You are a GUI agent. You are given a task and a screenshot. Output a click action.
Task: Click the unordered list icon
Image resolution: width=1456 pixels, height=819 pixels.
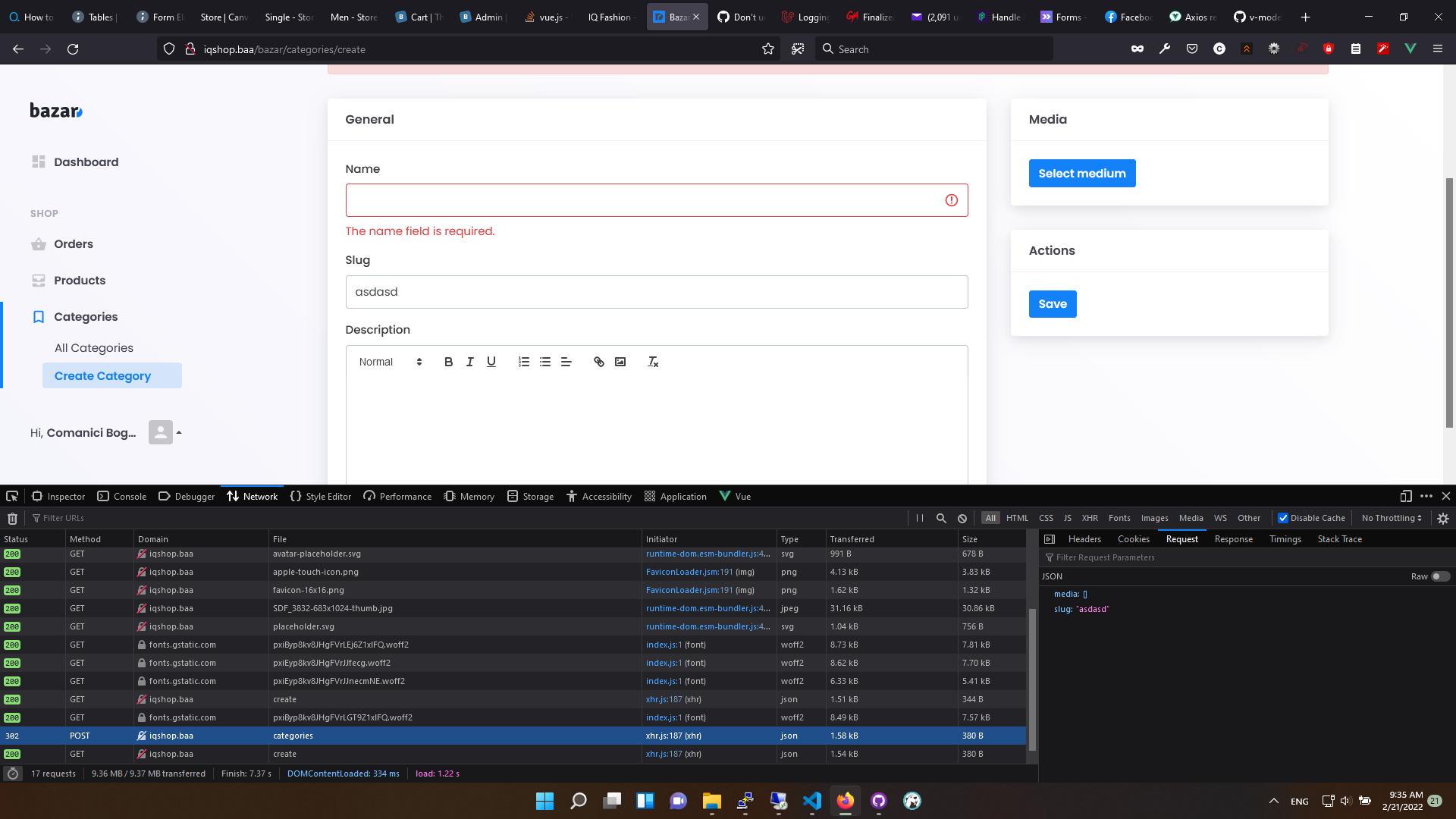545,361
